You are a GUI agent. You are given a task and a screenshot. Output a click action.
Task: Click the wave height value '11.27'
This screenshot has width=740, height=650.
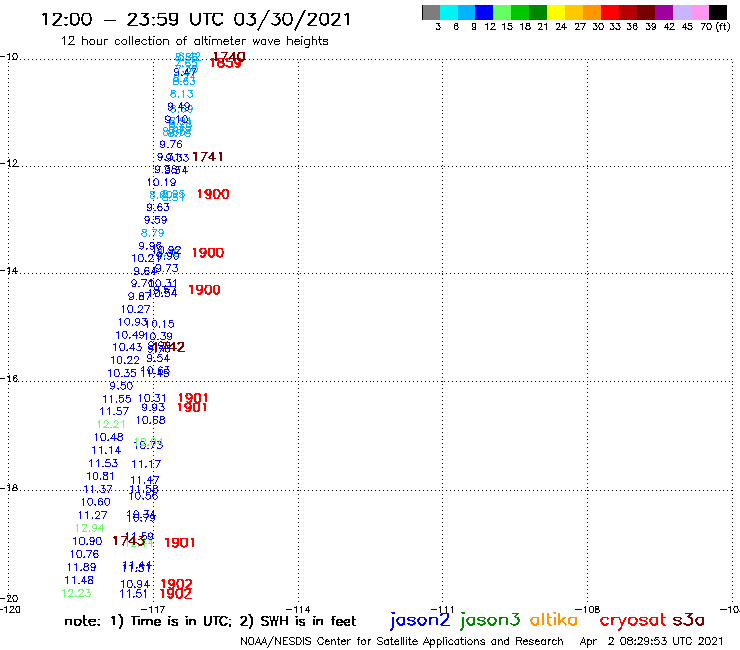92,515
